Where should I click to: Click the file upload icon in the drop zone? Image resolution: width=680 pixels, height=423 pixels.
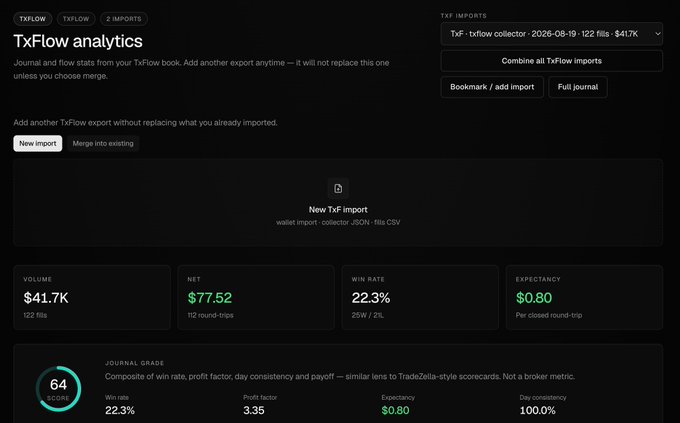[x=338, y=188]
